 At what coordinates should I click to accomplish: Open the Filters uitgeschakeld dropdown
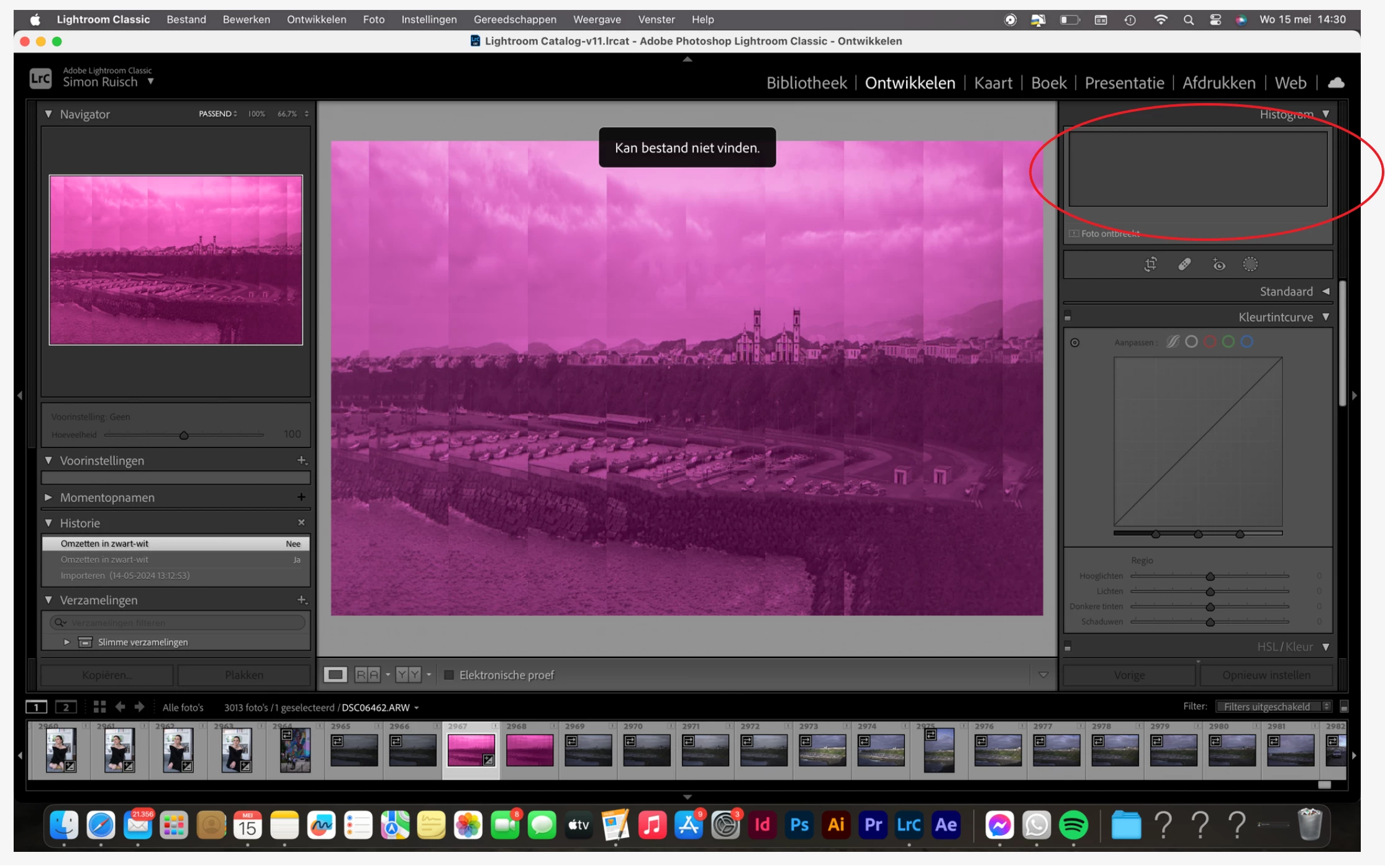(1273, 707)
